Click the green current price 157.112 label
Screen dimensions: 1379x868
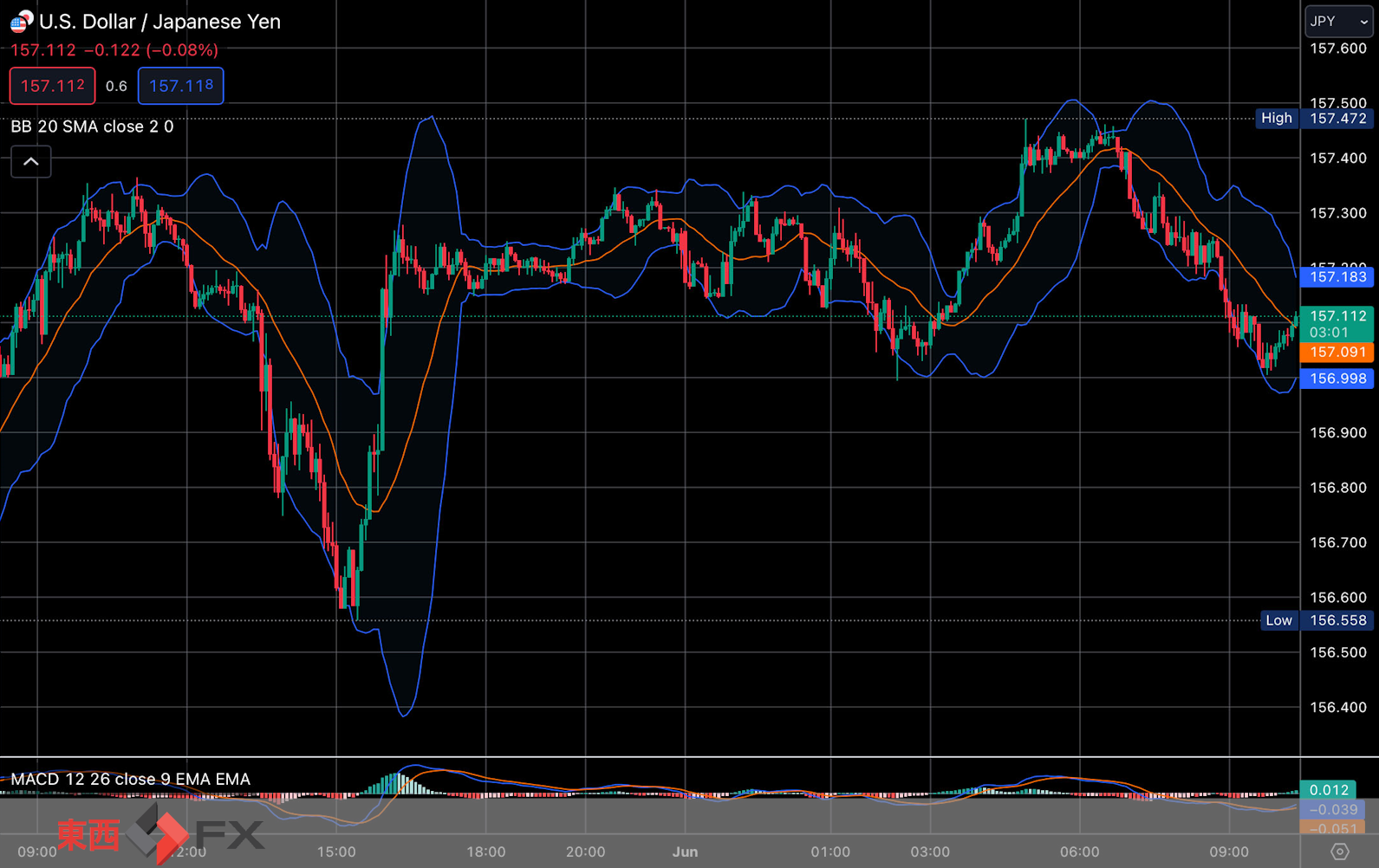[1337, 324]
